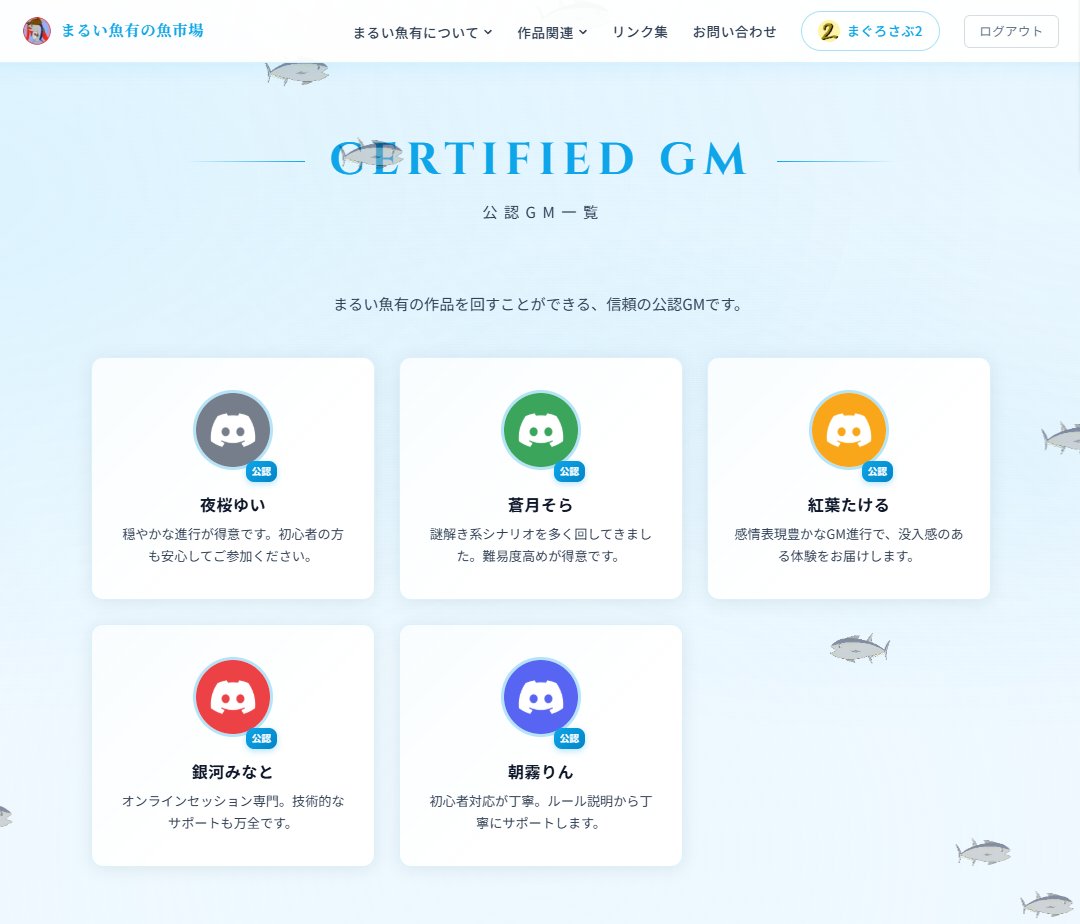The image size is (1080, 924).
Task: Click the CERTIFIED GM heading
Action: (x=539, y=159)
